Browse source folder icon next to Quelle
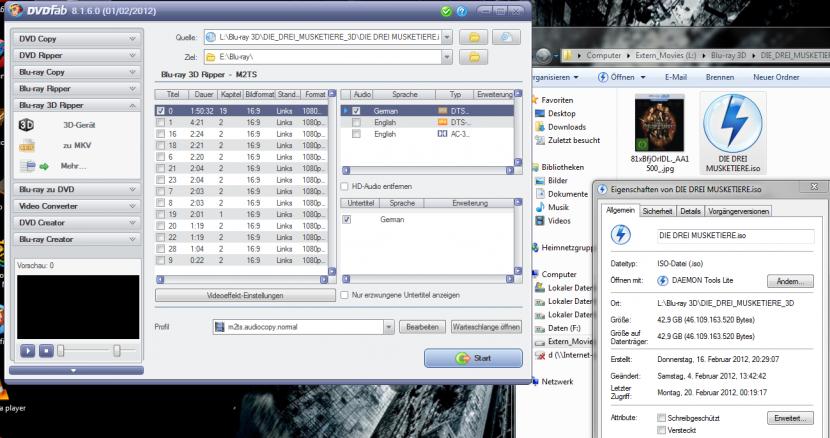This screenshot has height=438, width=830. click(x=474, y=37)
